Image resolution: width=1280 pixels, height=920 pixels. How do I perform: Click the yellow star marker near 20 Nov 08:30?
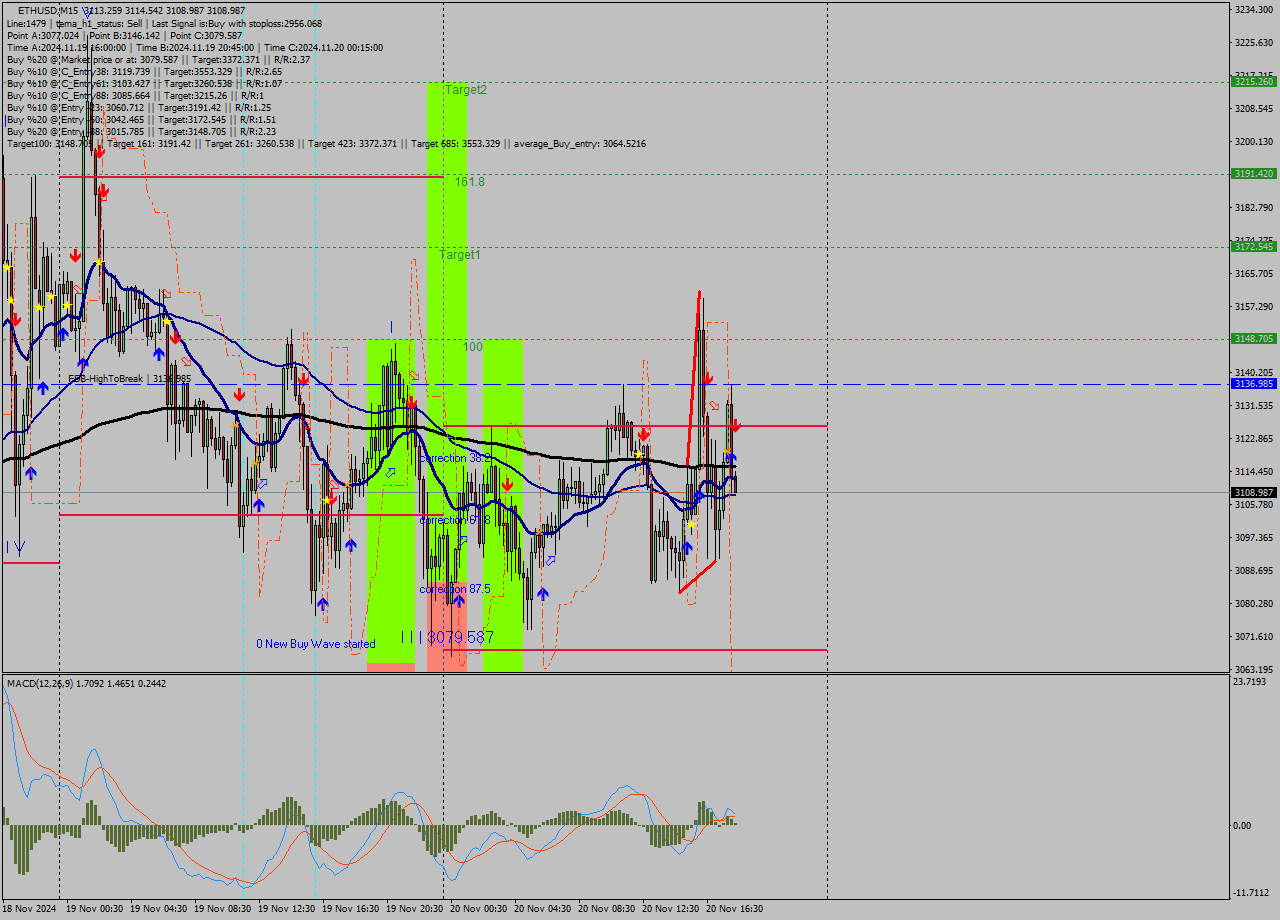pyautogui.click(x=638, y=454)
